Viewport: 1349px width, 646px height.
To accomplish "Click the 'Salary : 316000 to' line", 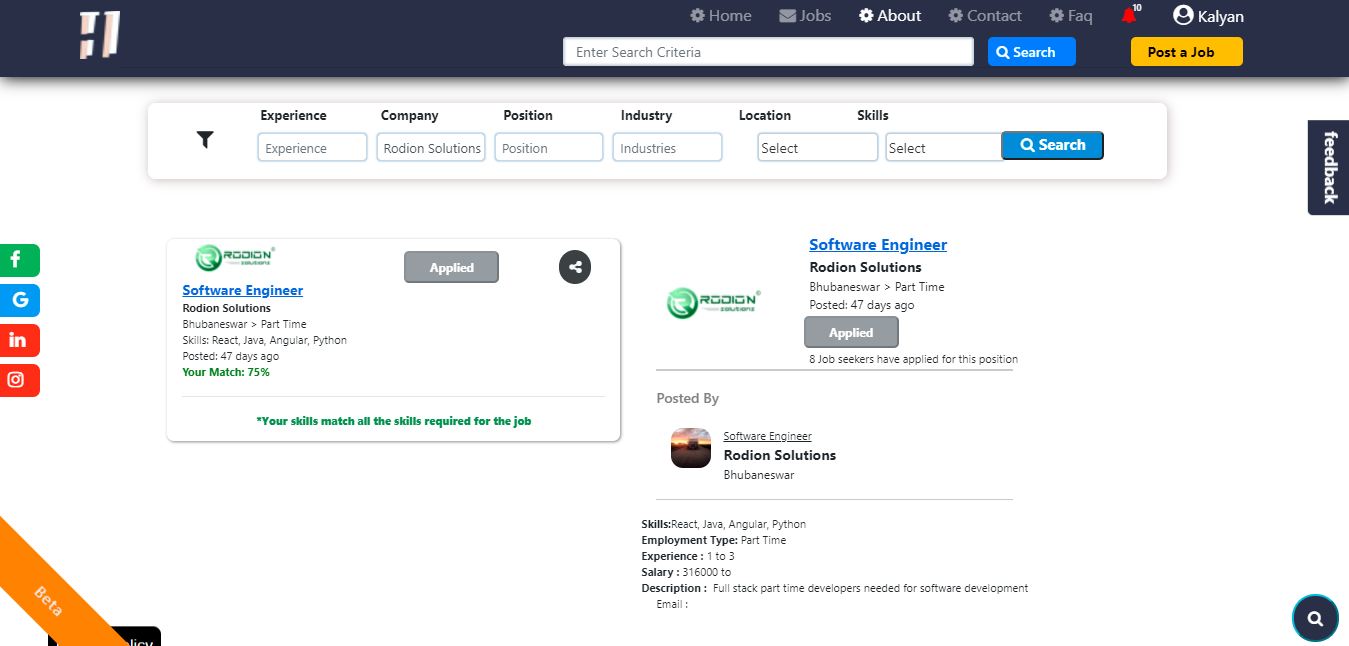I will (x=686, y=572).
